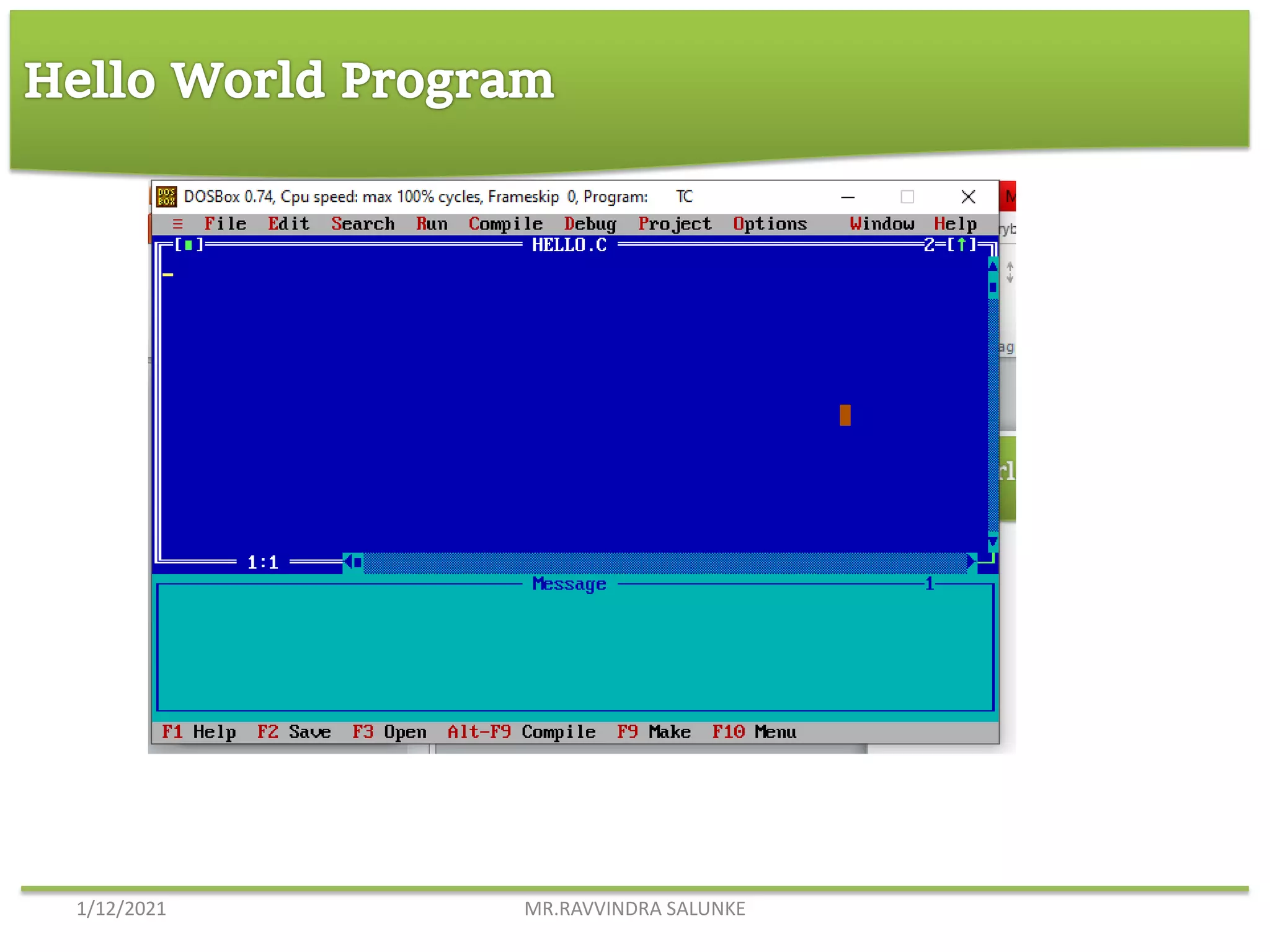Click the editor window zoom arrow box

pos(961,245)
